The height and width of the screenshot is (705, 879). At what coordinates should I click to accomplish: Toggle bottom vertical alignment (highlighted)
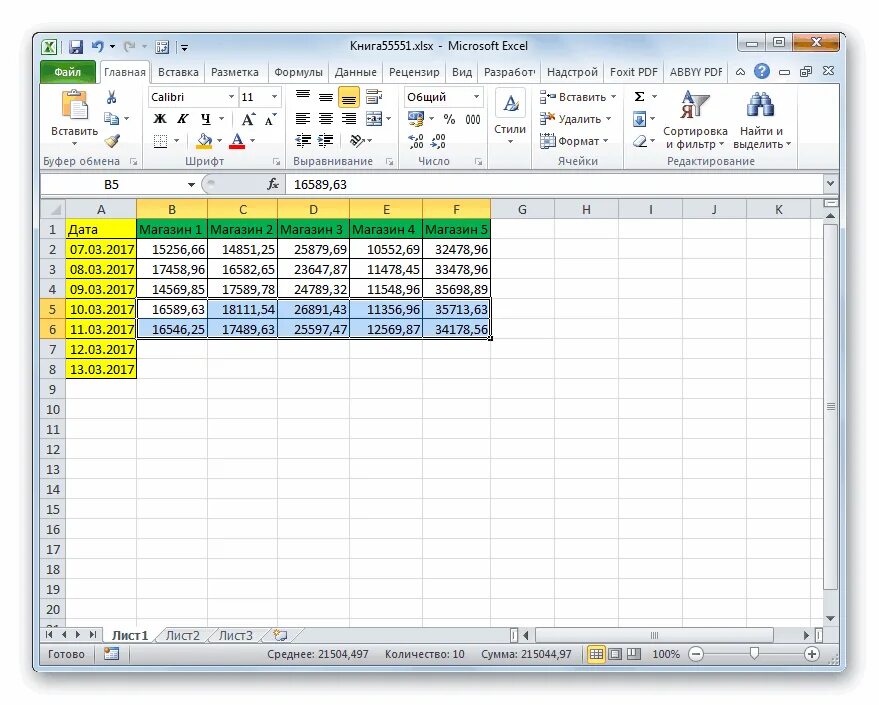[349, 98]
